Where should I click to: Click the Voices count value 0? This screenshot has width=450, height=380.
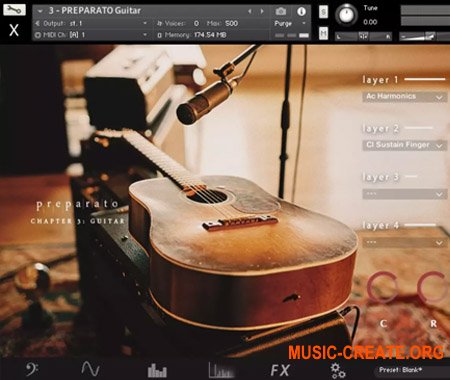coord(196,23)
